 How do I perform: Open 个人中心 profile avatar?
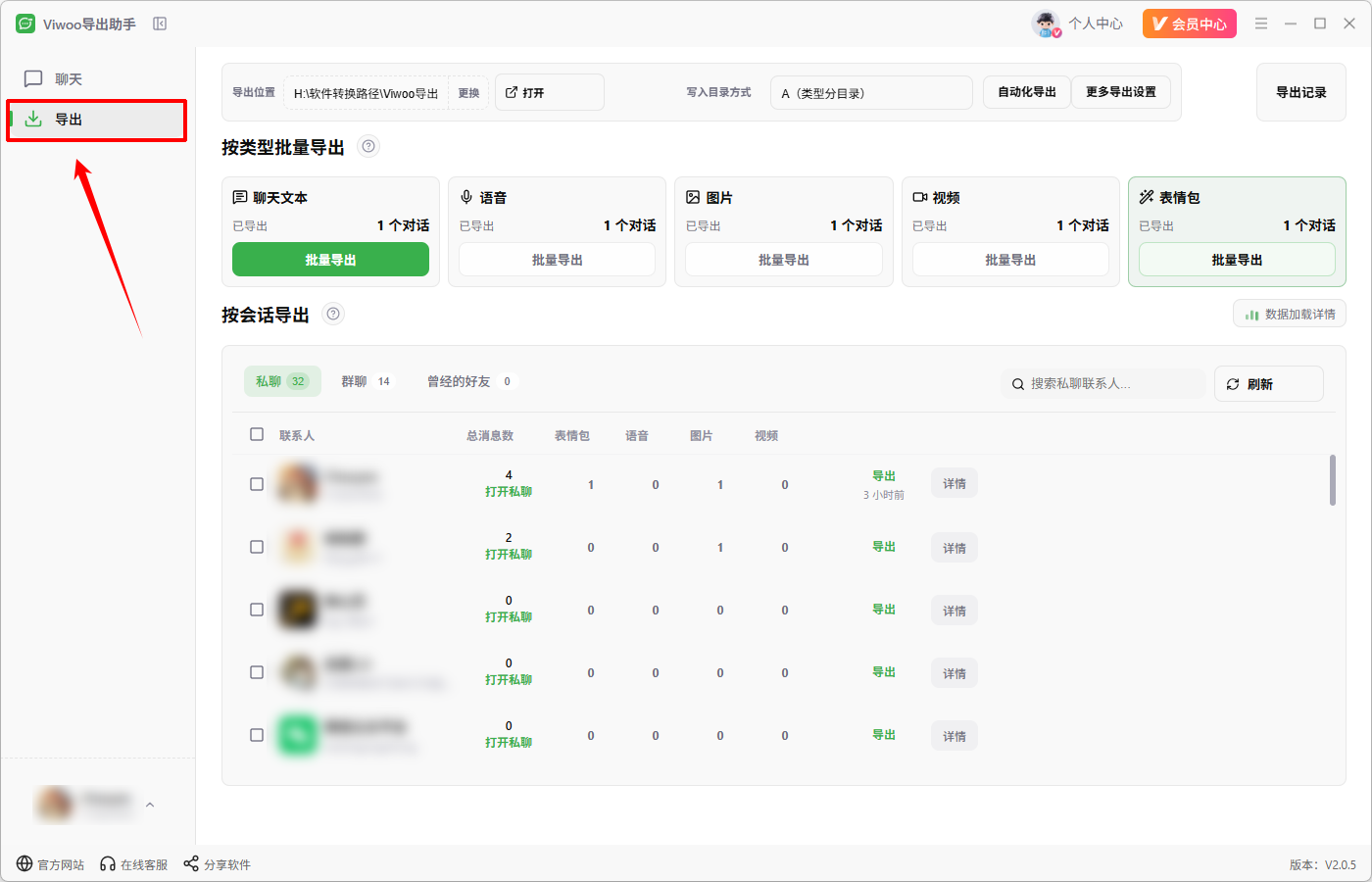pos(1046,24)
